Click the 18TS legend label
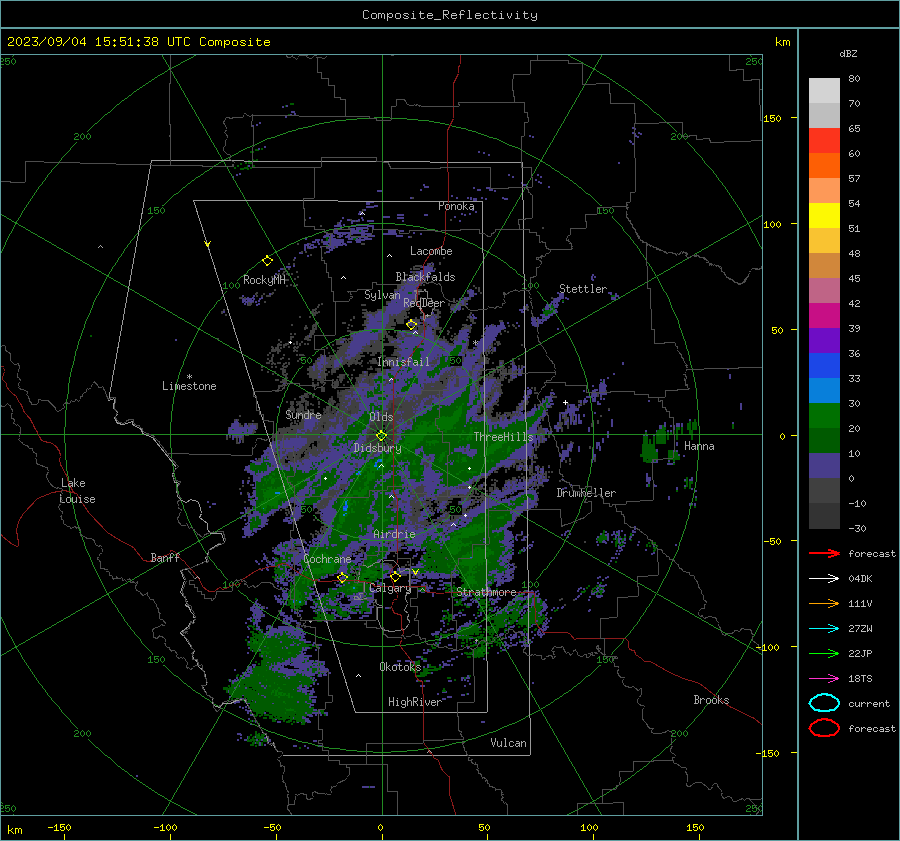Viewport: 900px width, 841px height. point(860,679)
